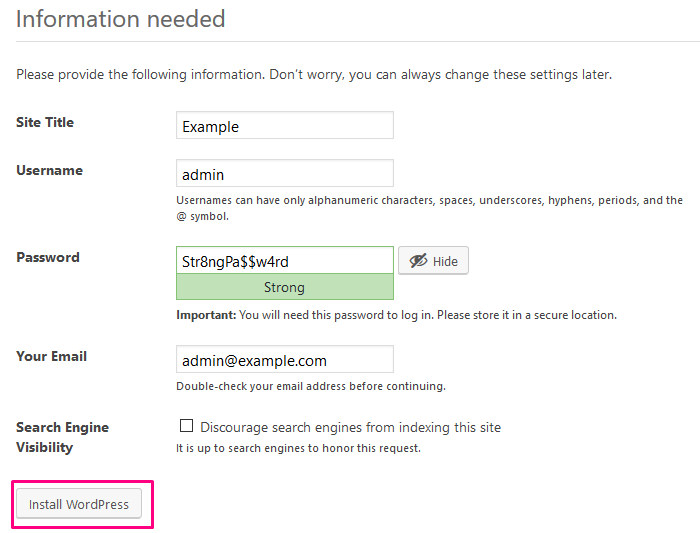Hide the password using the Hide button
This screenshot has width=700, height=533.
point(433,261)
